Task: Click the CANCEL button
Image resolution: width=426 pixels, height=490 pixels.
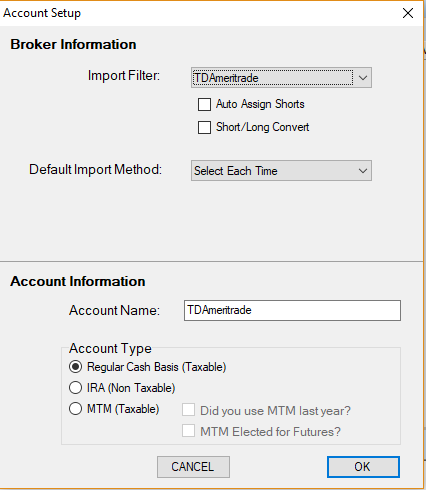Action: 193,467
